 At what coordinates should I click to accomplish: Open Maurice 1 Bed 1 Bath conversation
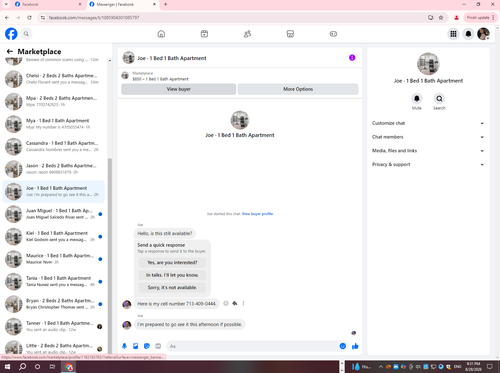[x=53, y=259]
